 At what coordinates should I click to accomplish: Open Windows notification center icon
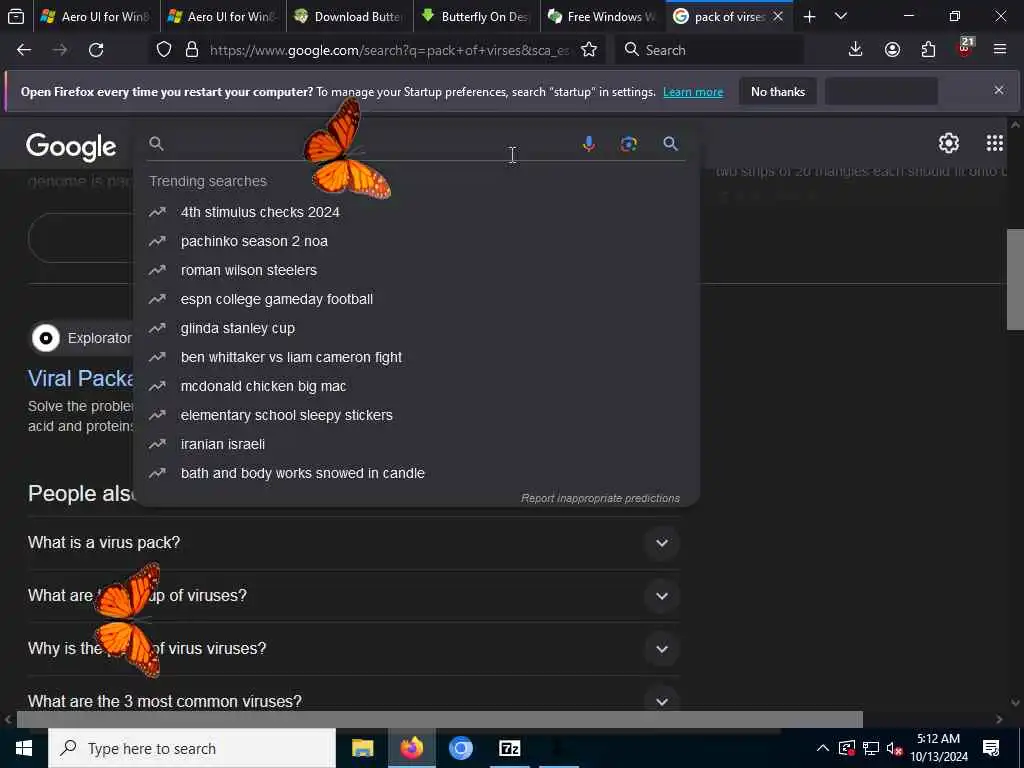coord(991,748)
